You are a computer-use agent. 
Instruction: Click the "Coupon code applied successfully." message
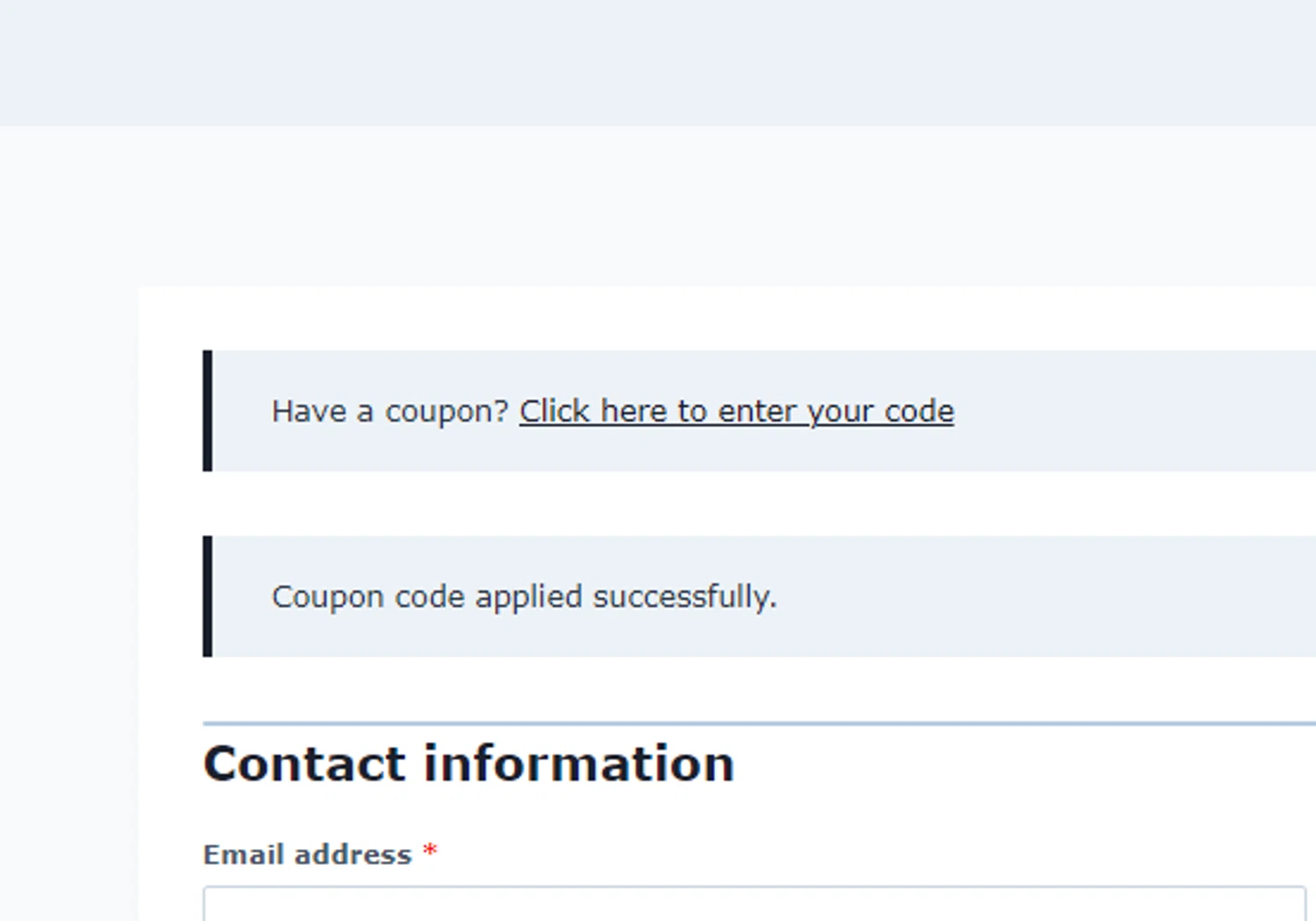pyautogui.click(x=524, y=596)
